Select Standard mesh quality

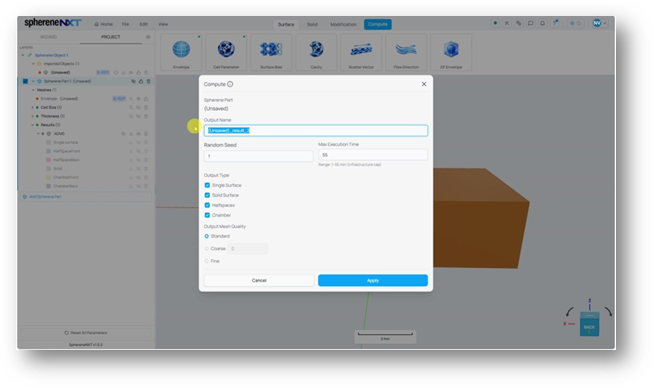(206, 236)
